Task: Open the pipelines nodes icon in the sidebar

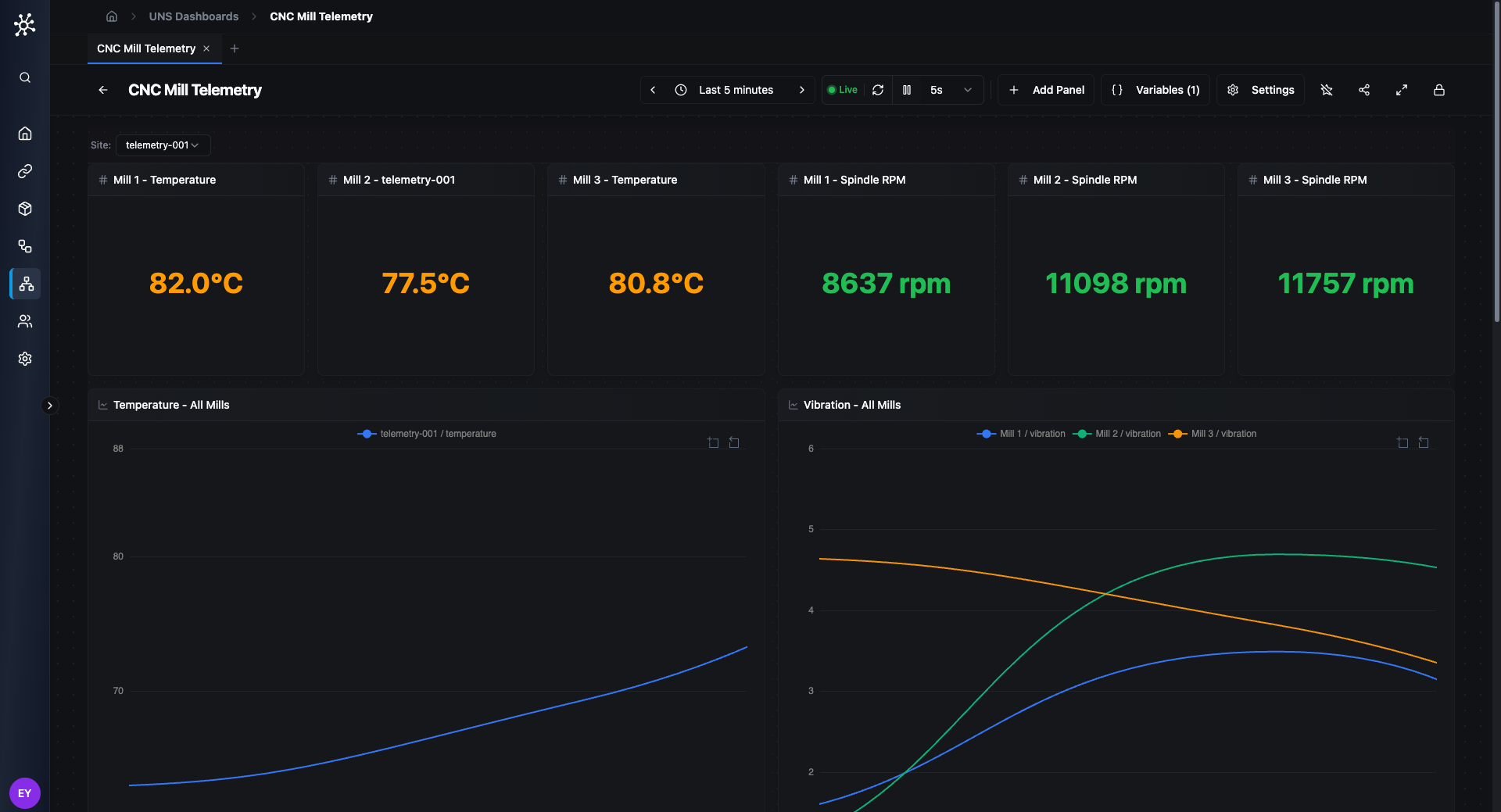Action: (25, 246)
